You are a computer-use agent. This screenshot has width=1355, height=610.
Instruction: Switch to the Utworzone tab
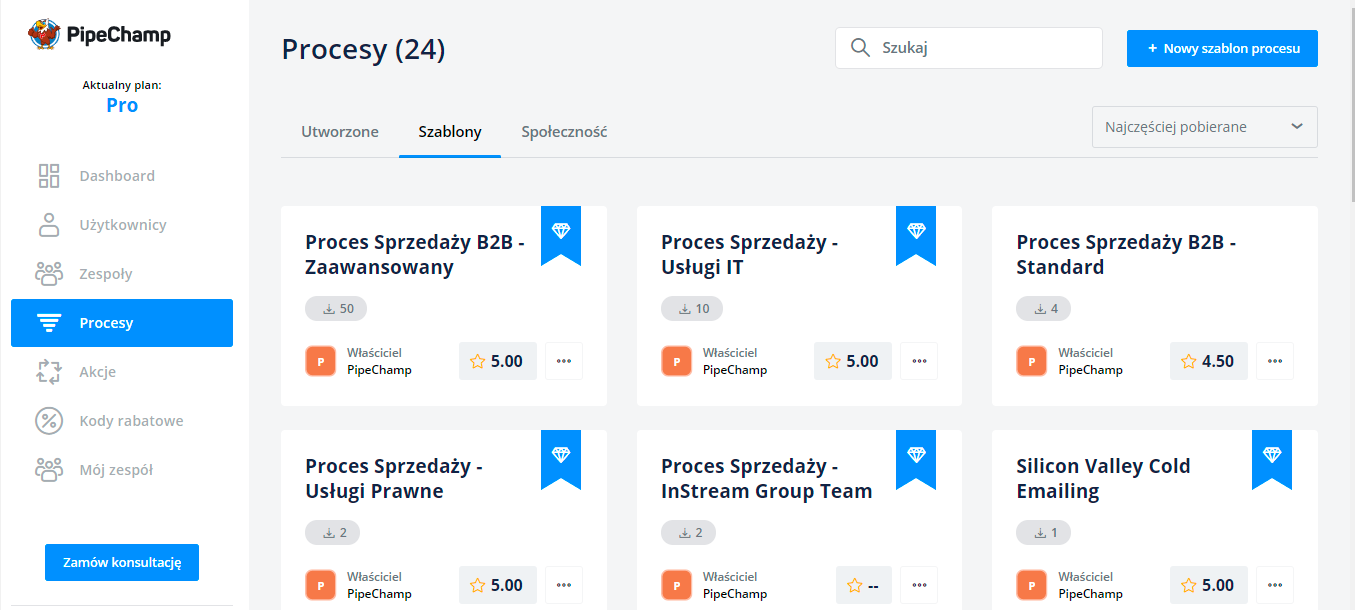[340, 132]
